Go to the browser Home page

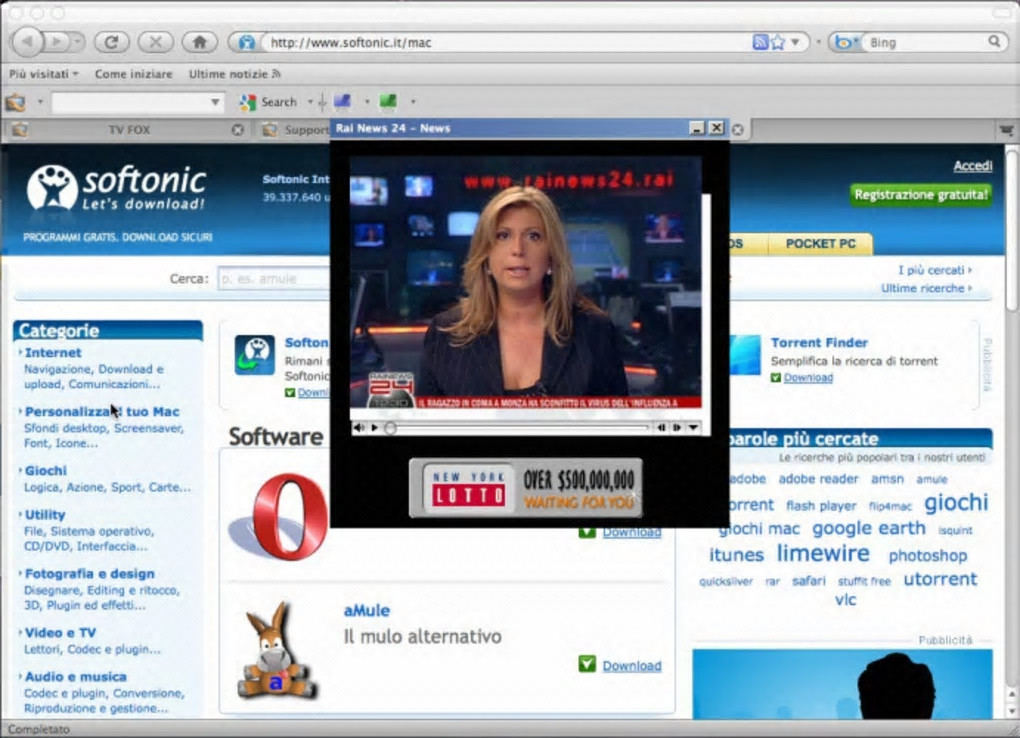click(x=200, y=42)
